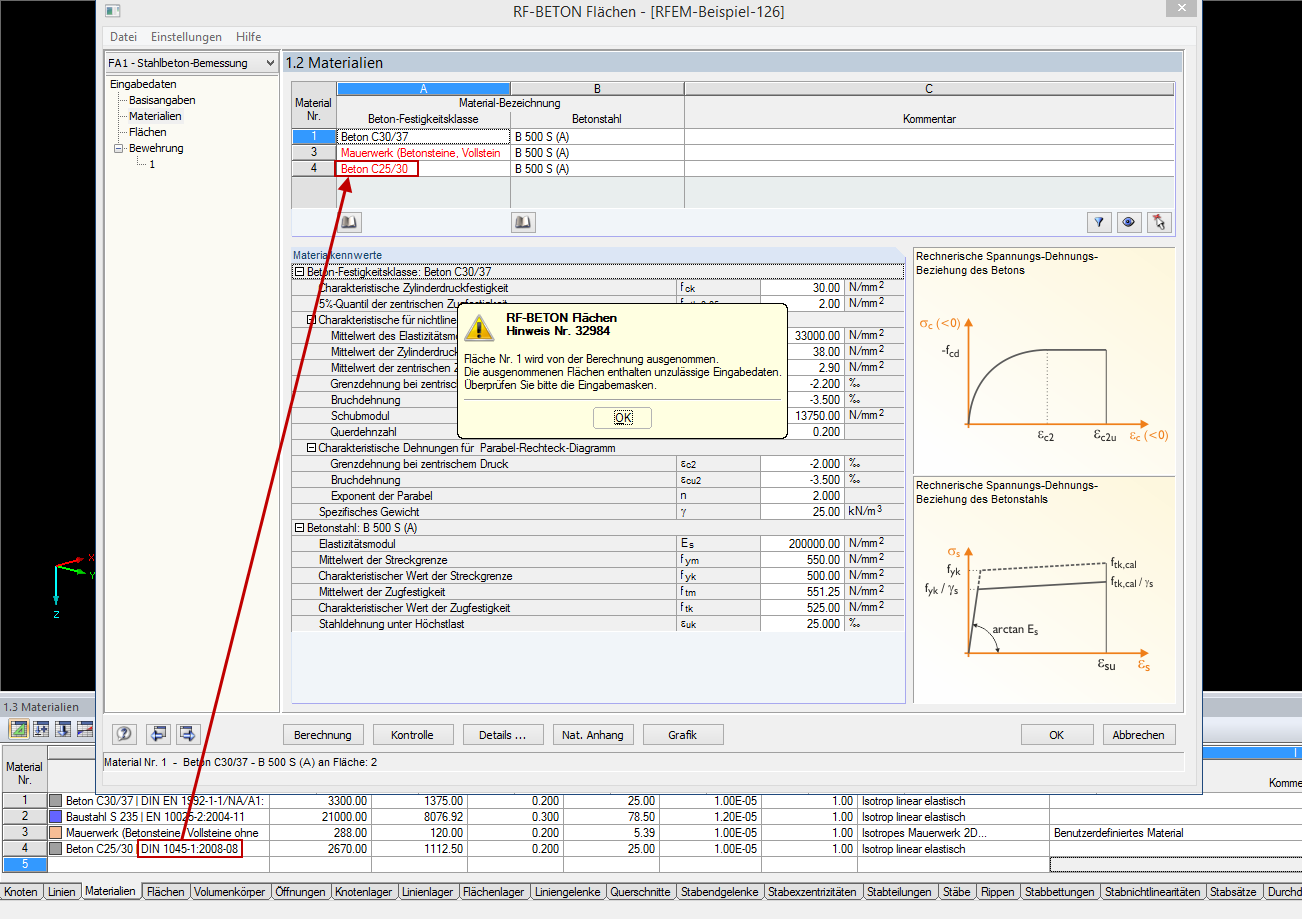Collapse the Bewehrung tree node
Screen dimensions: 1302x919
[119, 148]
